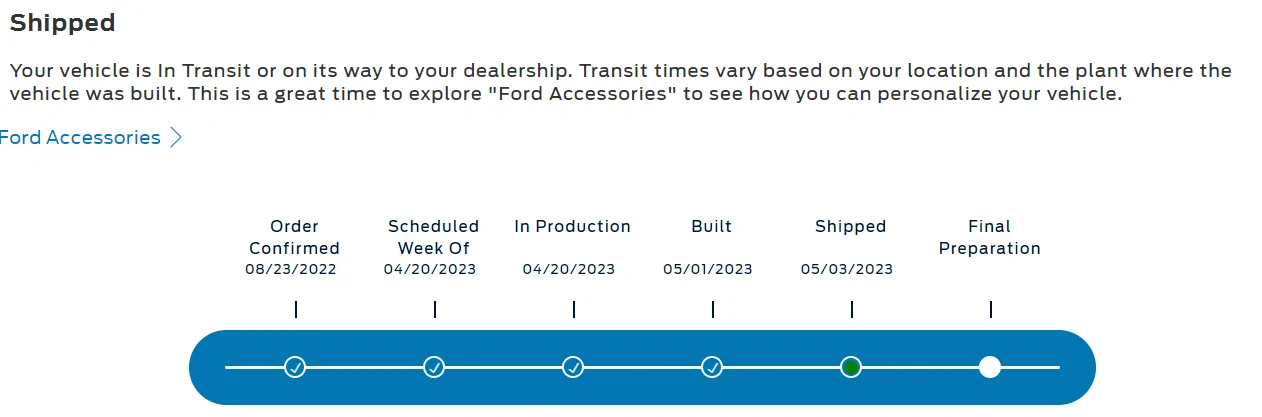Click the tick mark above Final Preparation dot
The image size is (1262, 417).
[x=991, y=310]
